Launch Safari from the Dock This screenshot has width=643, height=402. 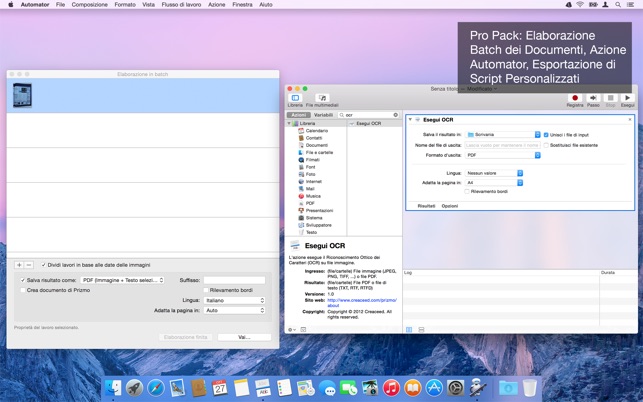click(x=156, y=388)
